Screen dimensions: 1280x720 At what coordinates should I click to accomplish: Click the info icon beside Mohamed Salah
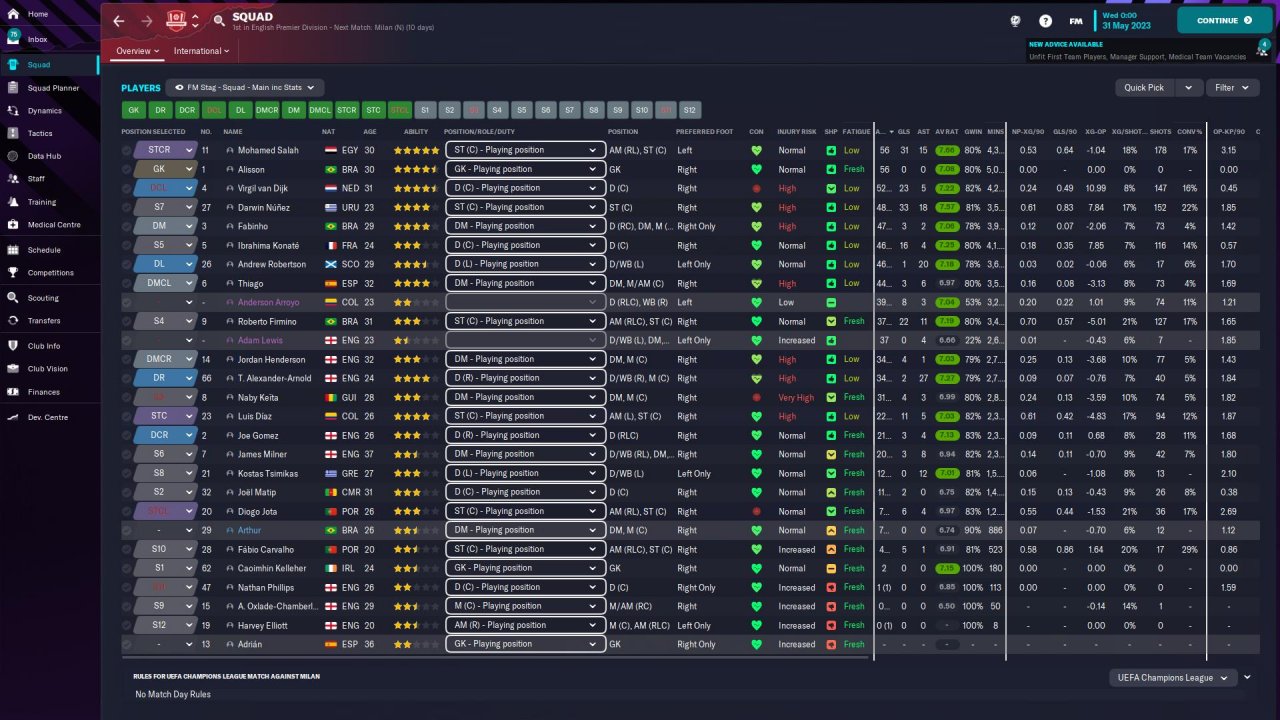229,150
